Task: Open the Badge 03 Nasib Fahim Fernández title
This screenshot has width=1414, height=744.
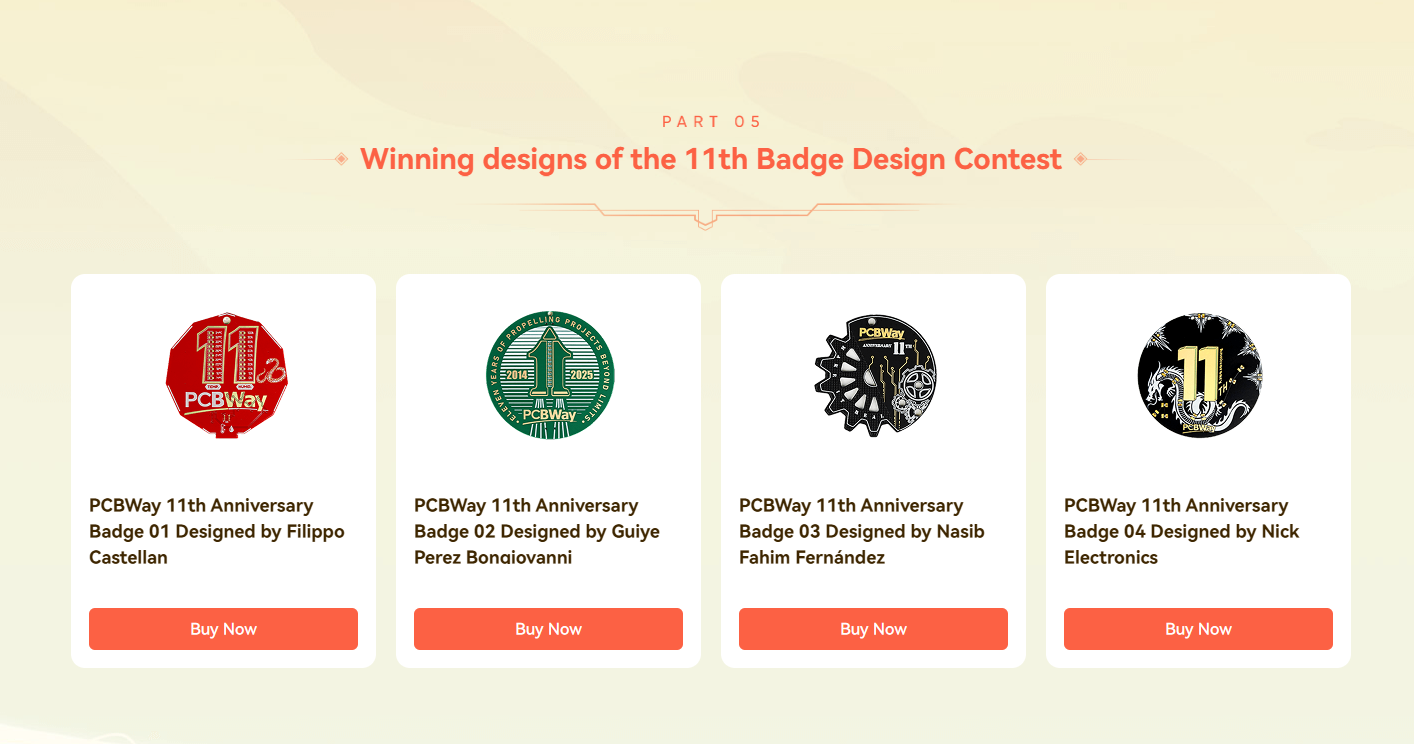Action: (862, 531)
